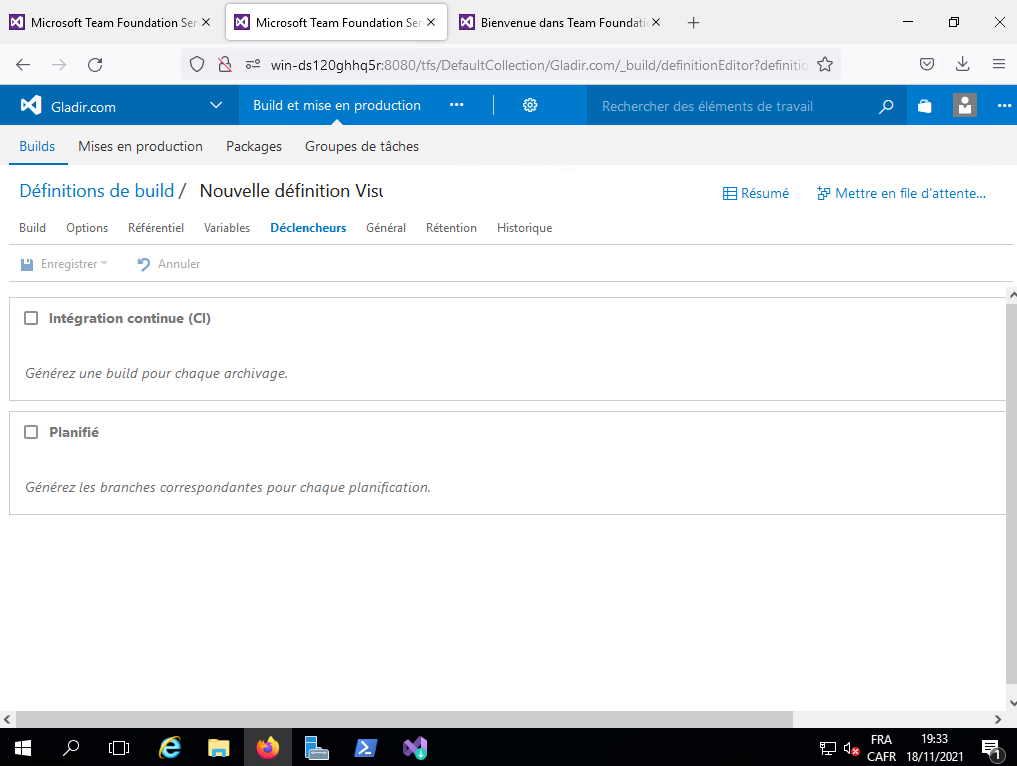Enable Intégration continue (CI) checkbox

point(31,318)
